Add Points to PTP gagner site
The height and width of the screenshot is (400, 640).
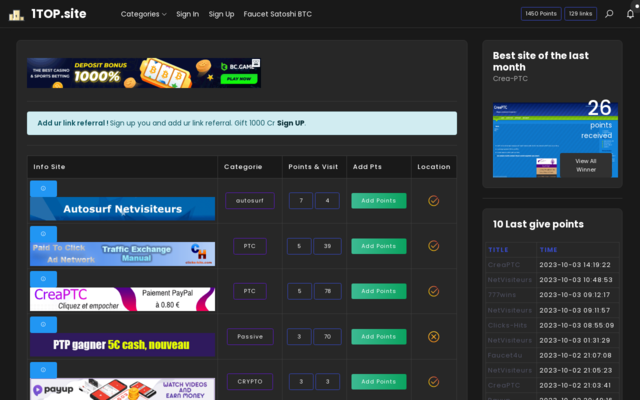tap(379, 337)
